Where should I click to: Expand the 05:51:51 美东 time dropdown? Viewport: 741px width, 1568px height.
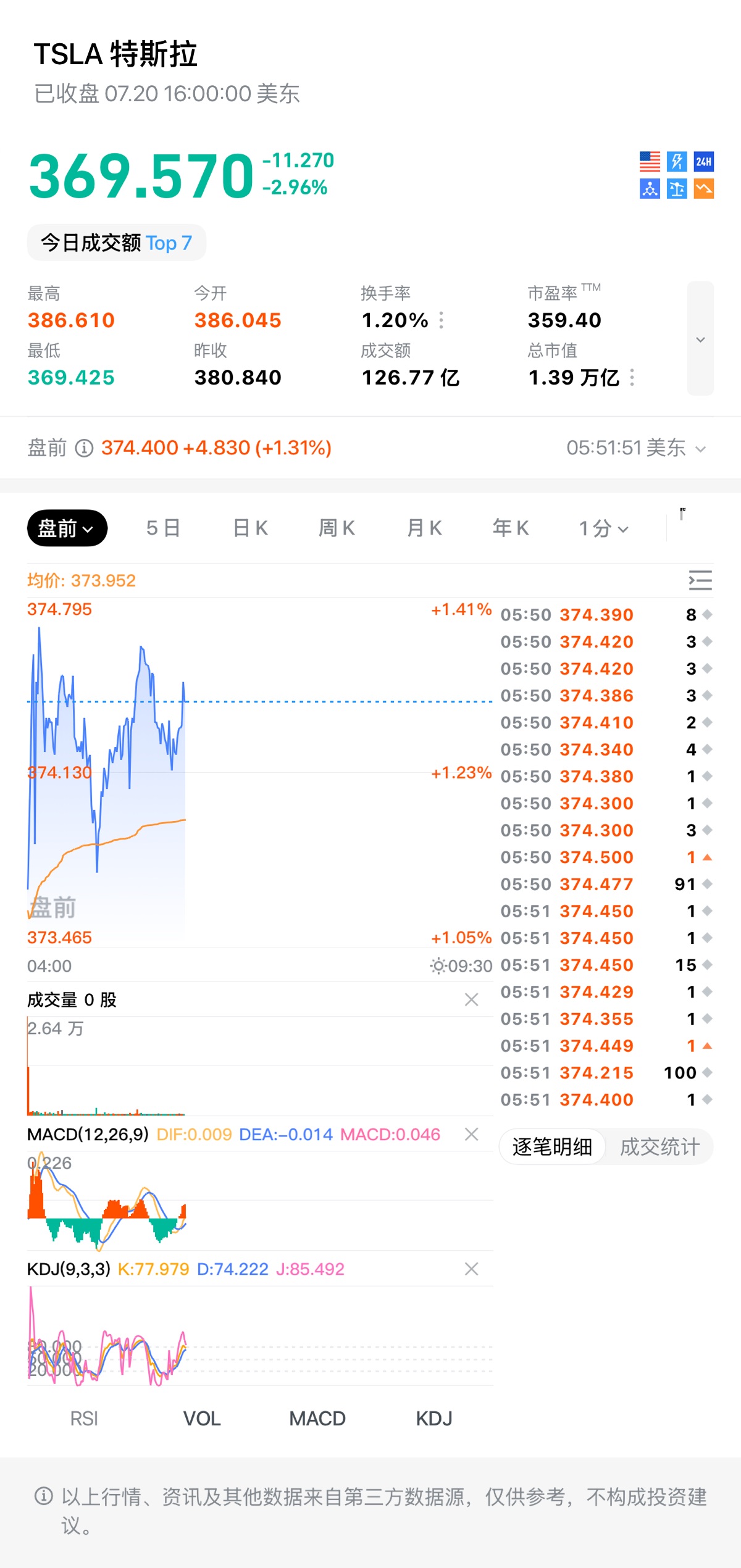coord(636,448)
